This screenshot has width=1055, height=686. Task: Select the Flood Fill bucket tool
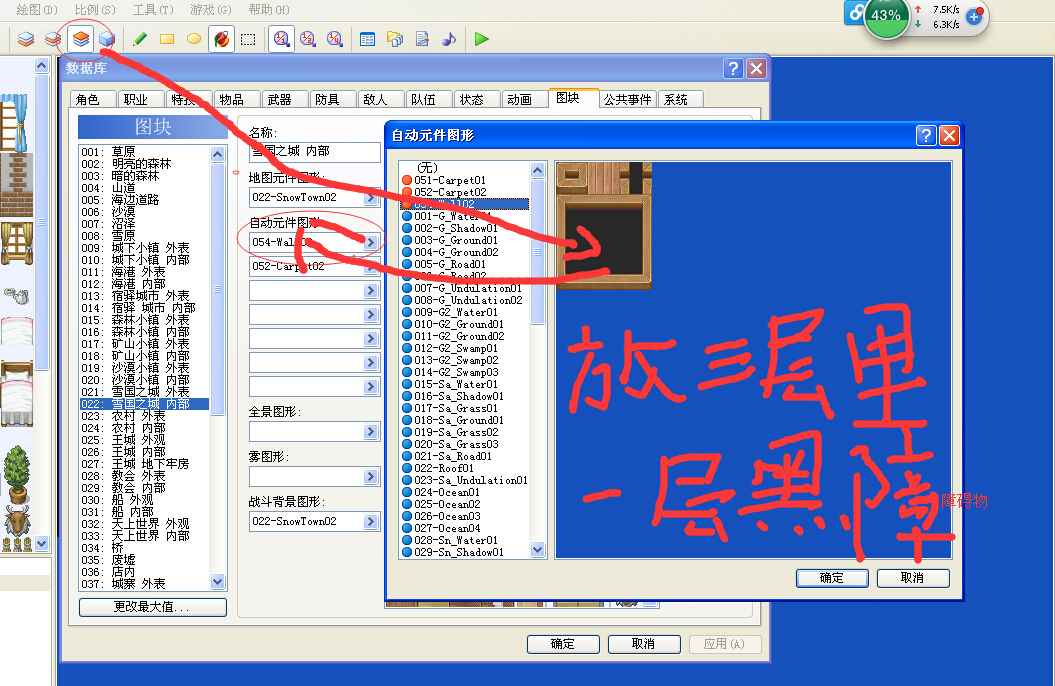coord(221,39)
